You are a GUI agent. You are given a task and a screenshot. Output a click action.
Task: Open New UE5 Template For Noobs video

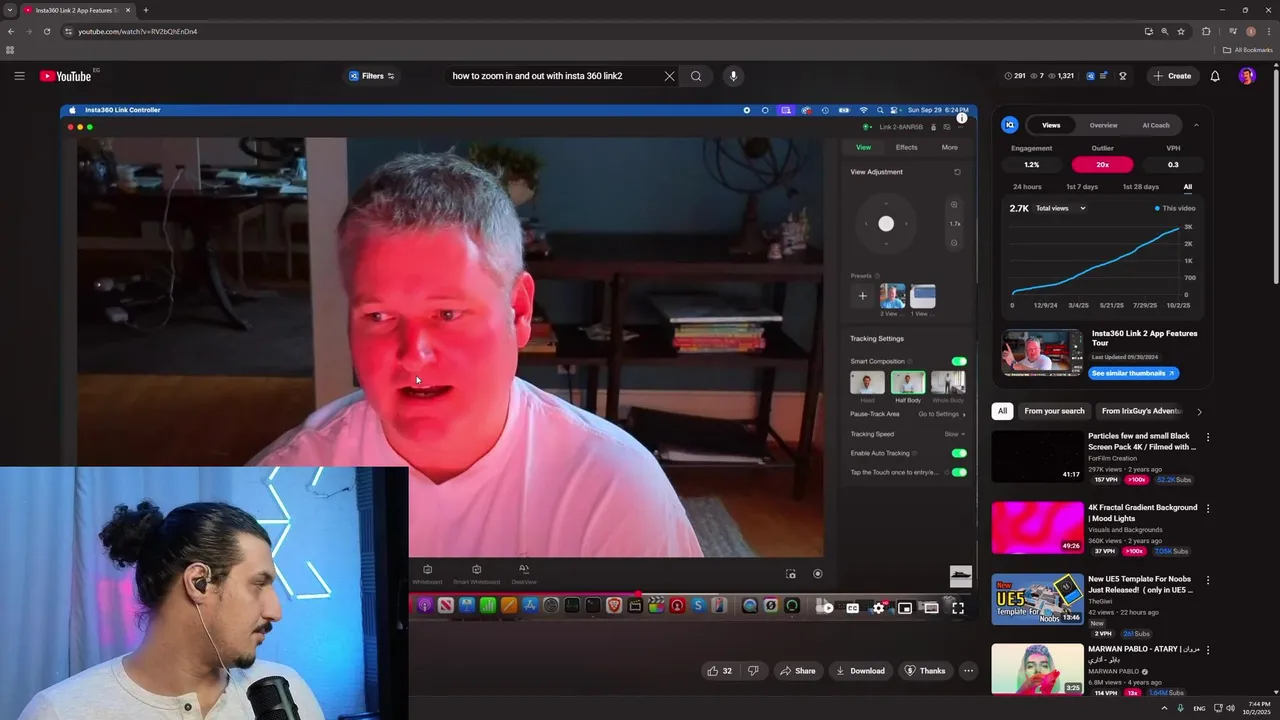(x=1037, y=599)
